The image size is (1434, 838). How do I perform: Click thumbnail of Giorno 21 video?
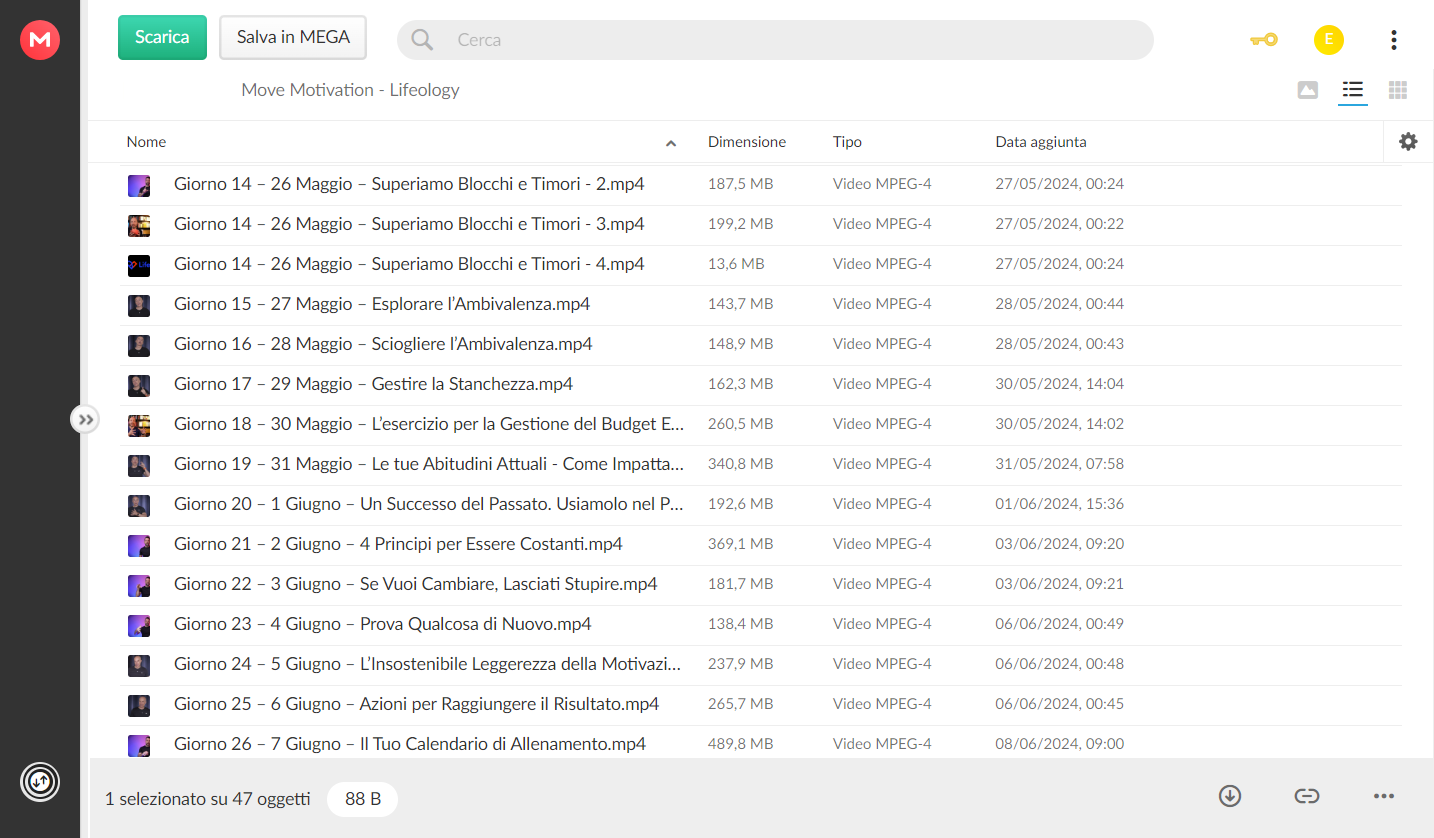(x=139, y=545)
